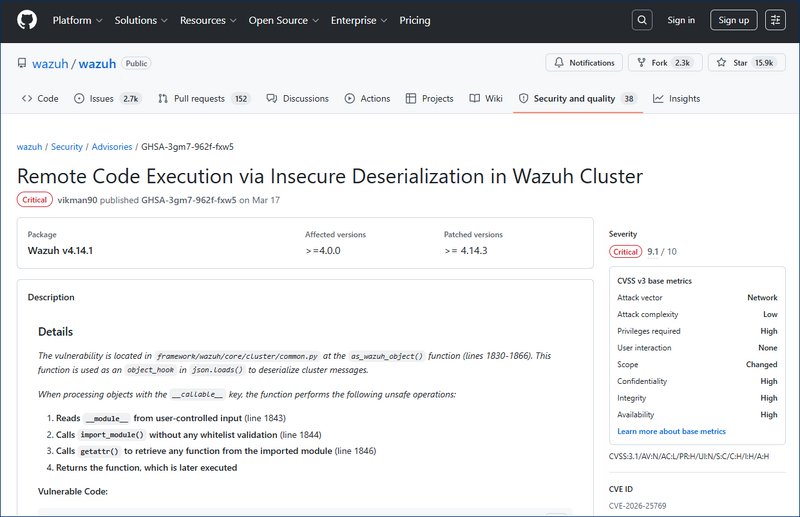Screen dimensions: 800x517
Task: Open the Wiki tab
Action: (486, 99)
